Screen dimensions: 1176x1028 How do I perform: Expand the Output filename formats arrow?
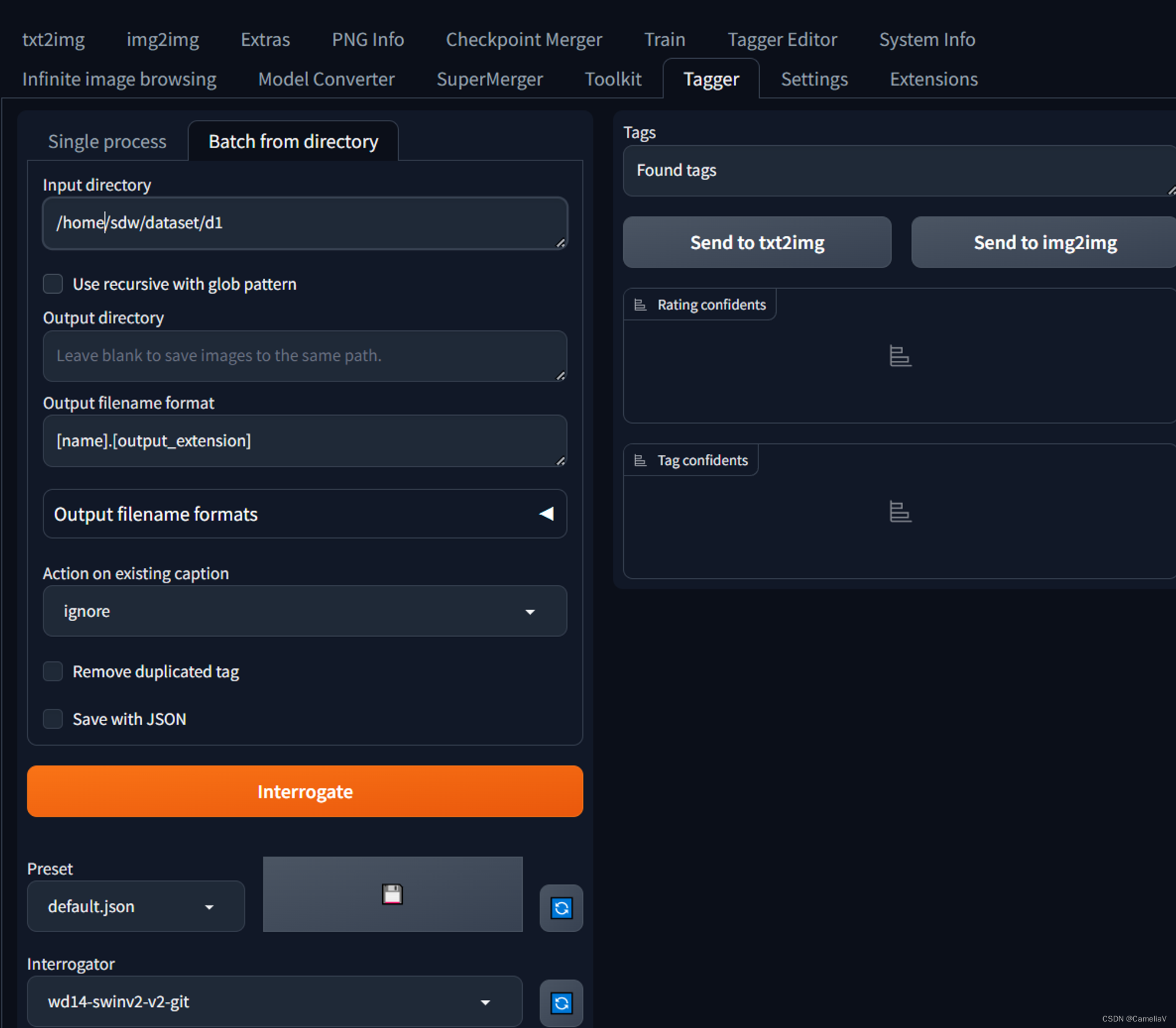(546, 514)
